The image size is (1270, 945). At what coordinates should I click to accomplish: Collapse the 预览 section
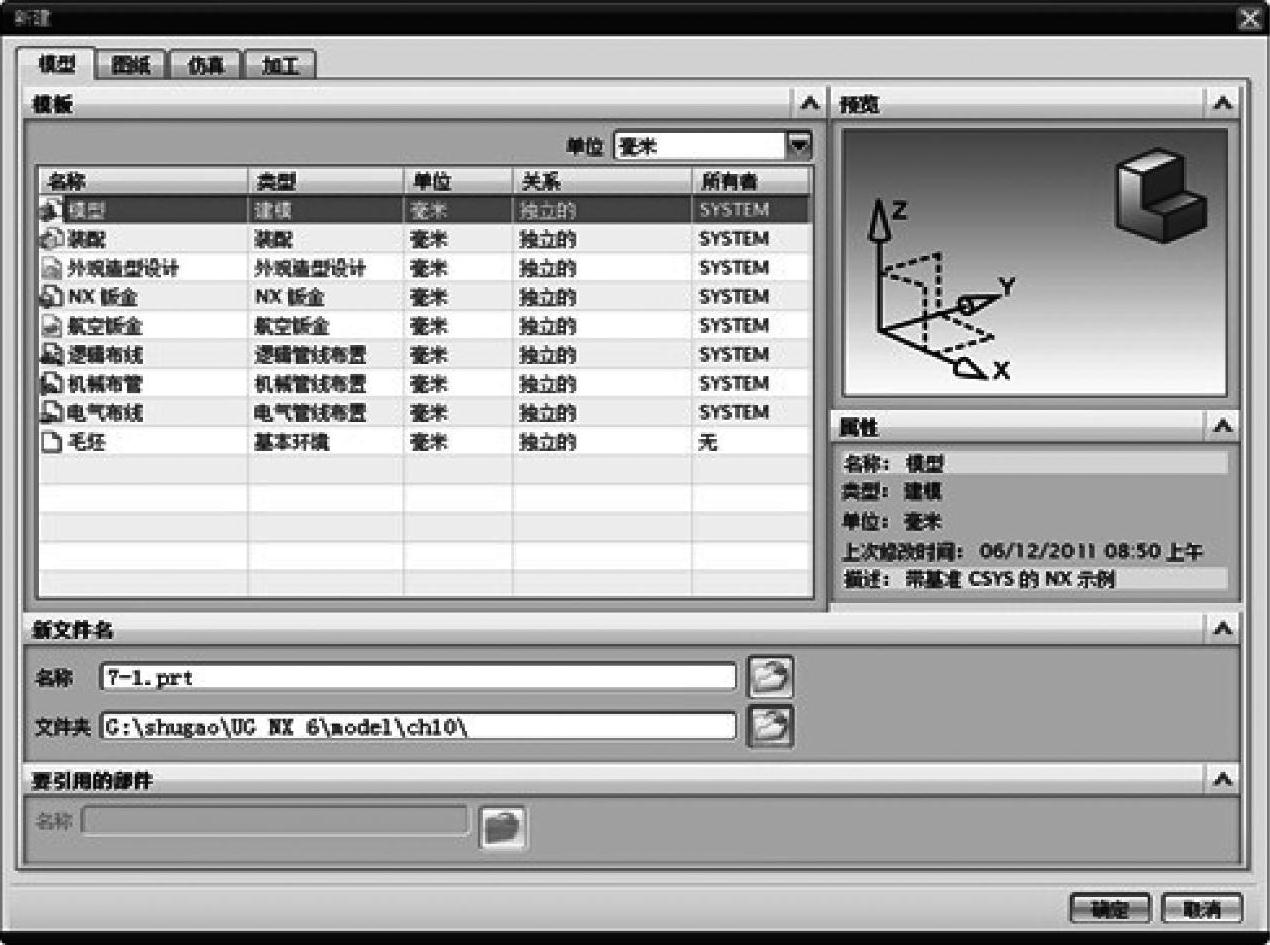(x=1223, y=104)
